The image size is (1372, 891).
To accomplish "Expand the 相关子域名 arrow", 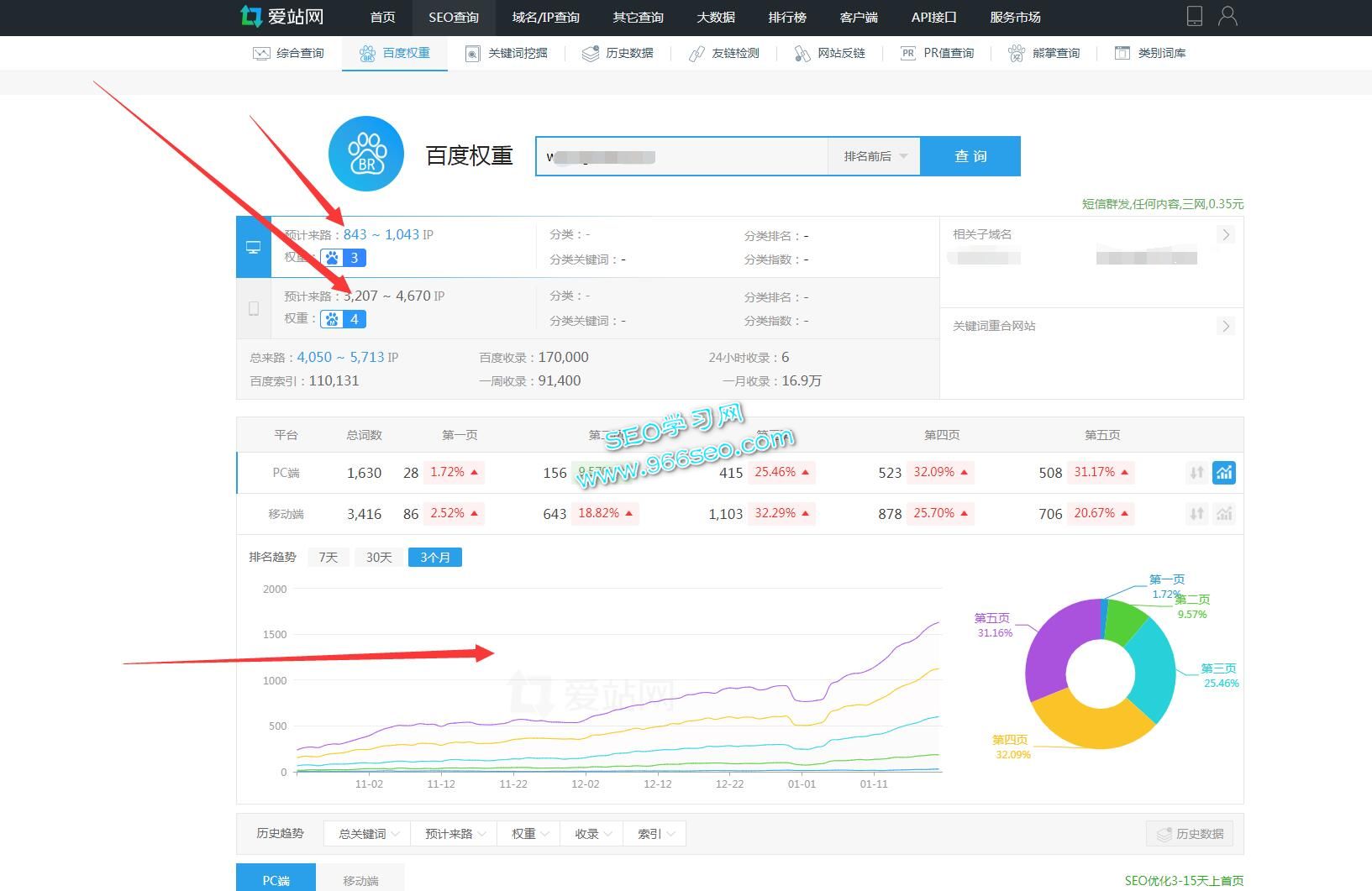I will click(1226, 235).
